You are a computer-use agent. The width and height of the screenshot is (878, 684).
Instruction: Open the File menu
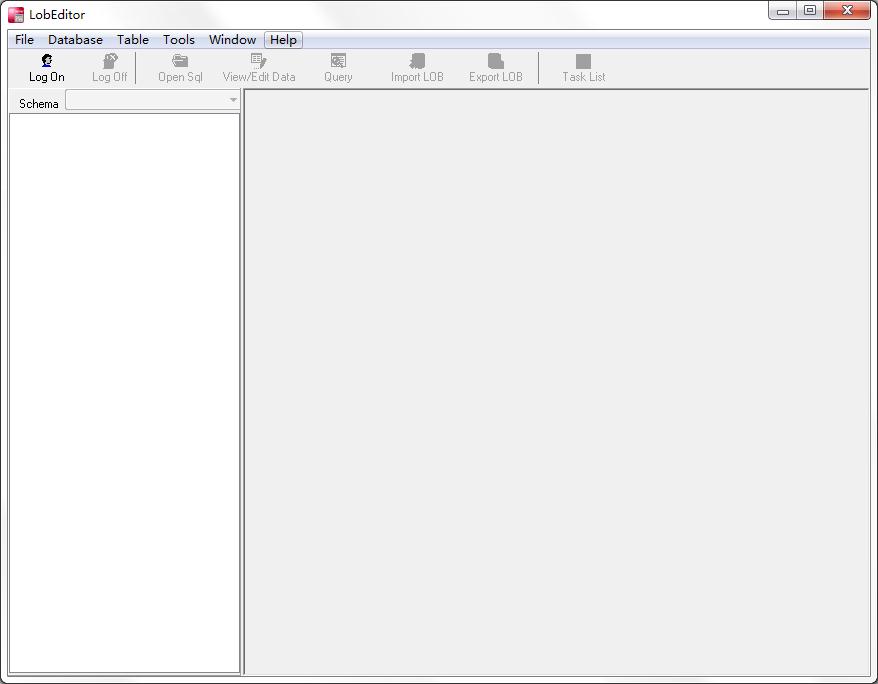(24, 40)
